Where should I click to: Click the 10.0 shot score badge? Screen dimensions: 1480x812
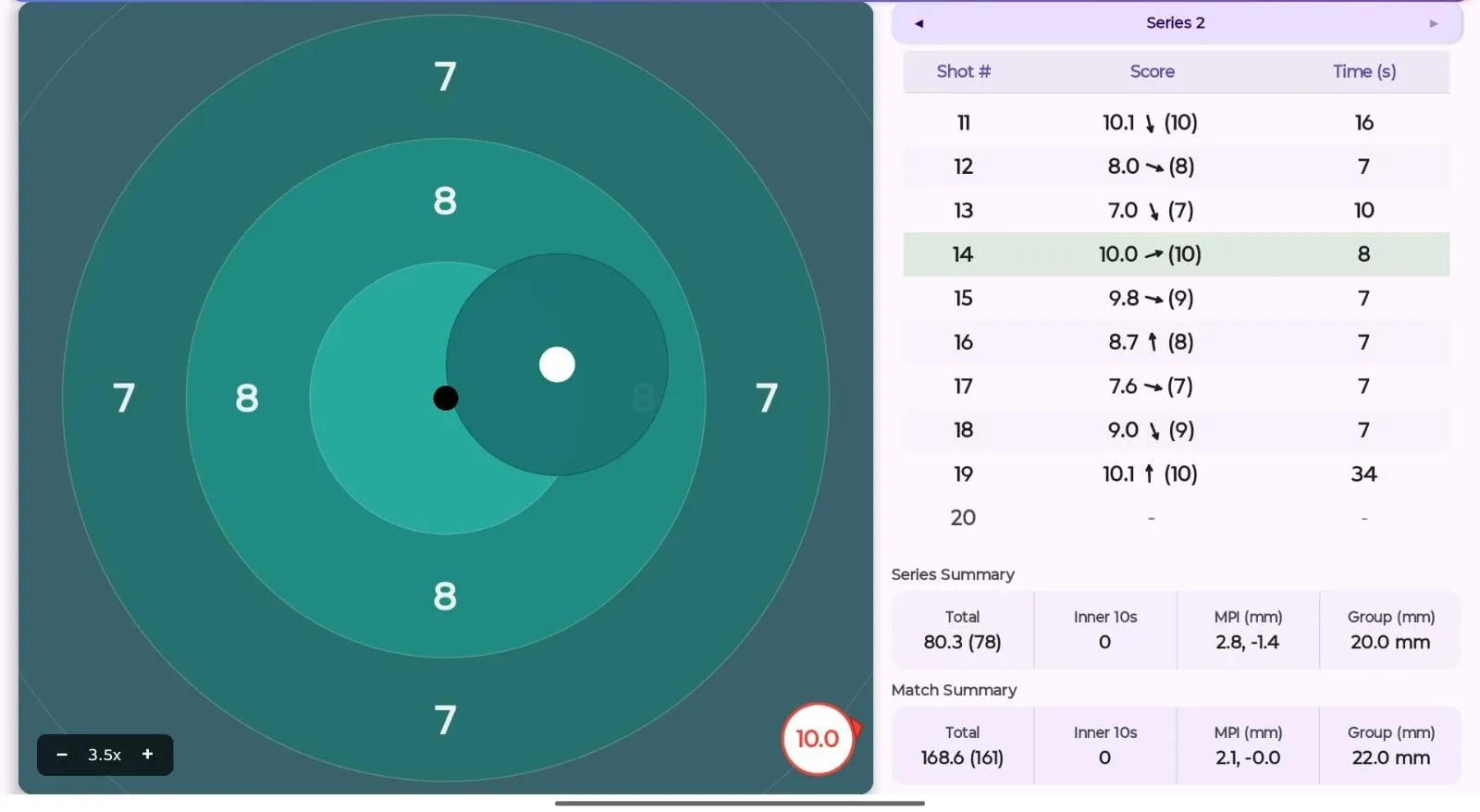coord(818,739)
